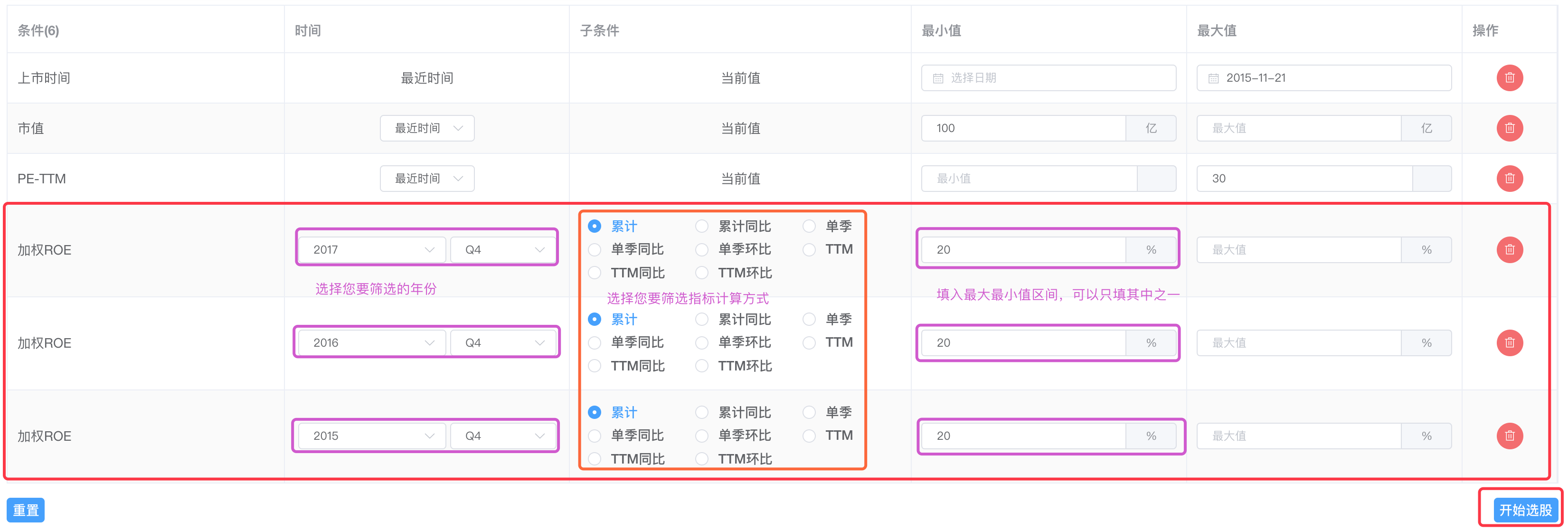Click 市值 minimum value field showing 100
Viewport: 1568px width, 531px height.
pyautogui.click(x=1024, y=129)
